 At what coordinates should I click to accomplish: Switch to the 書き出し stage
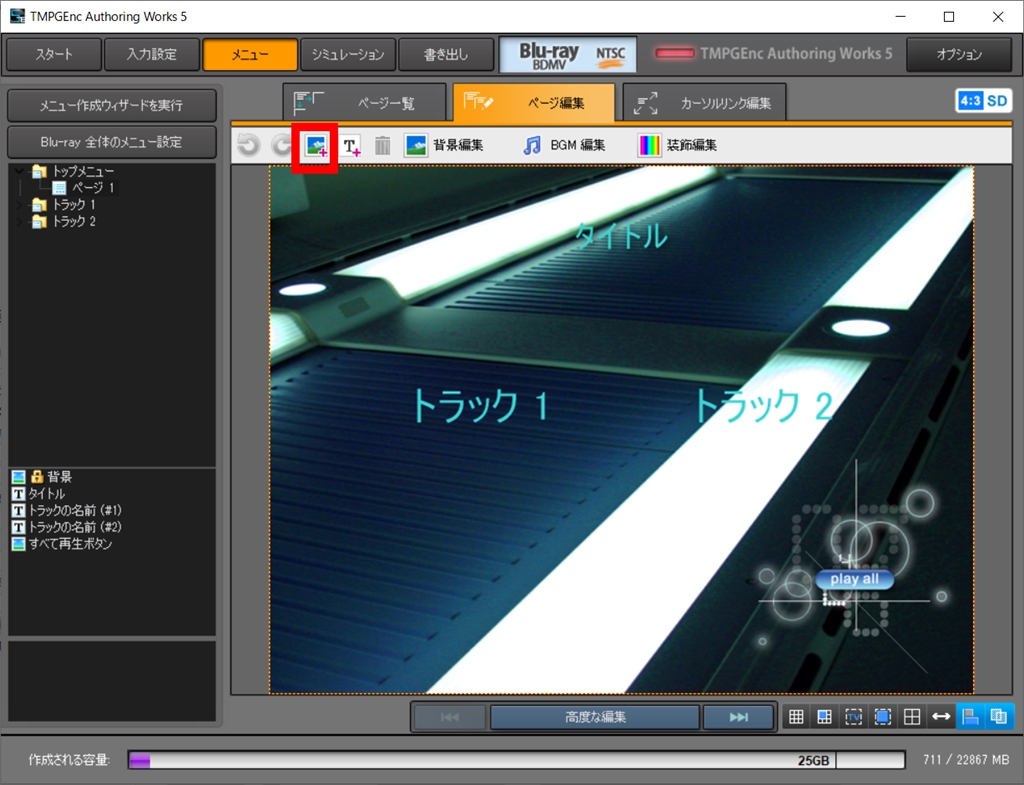(446, 54)
